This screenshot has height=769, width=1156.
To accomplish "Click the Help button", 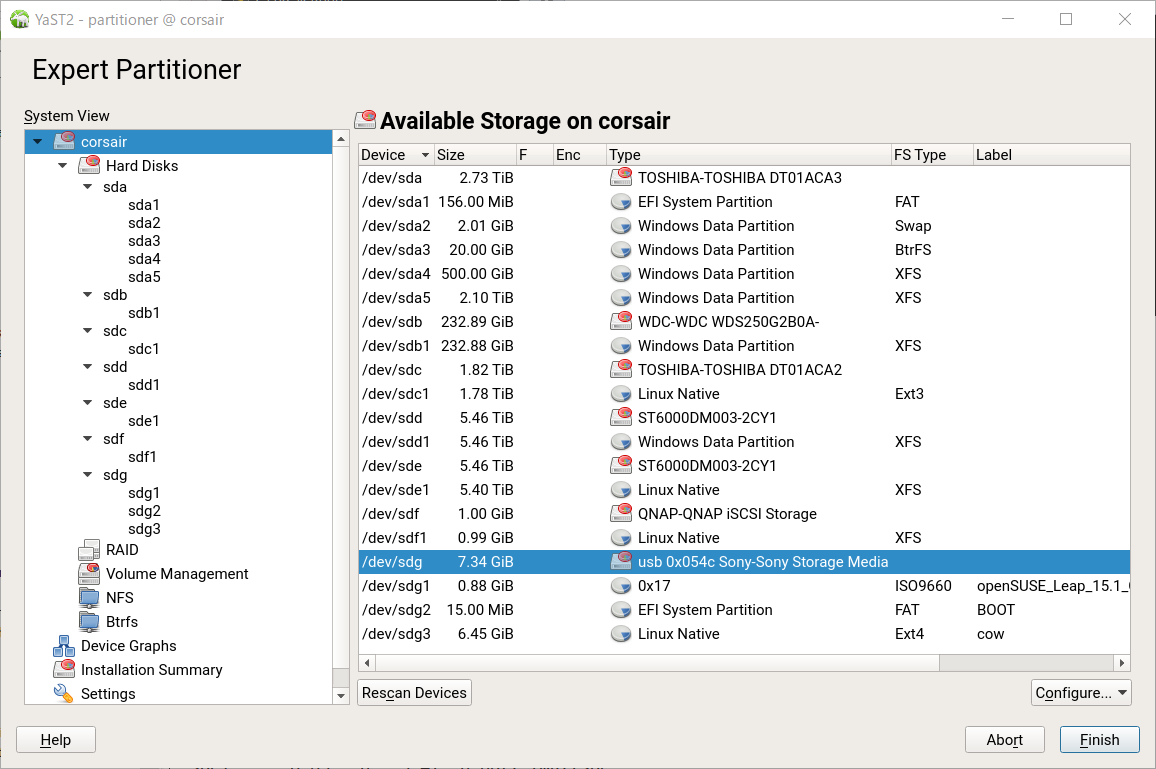I will click(x=56, y=740).
